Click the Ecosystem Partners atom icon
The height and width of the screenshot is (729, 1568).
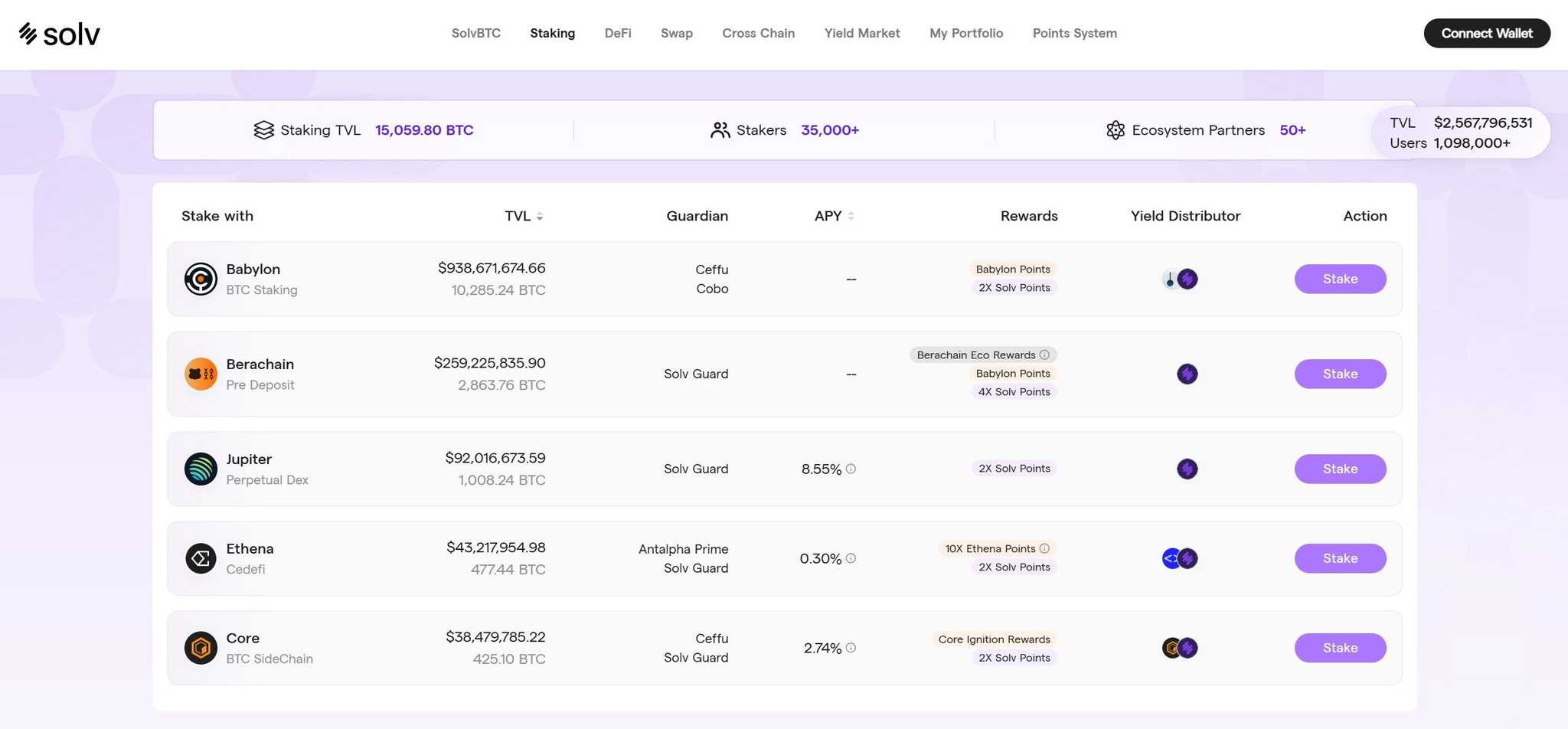click(x=1116, y=130)
